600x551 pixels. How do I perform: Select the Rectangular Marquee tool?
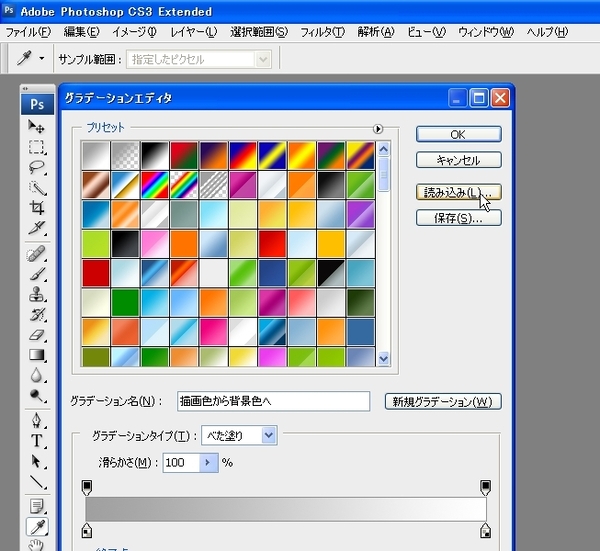37,147
